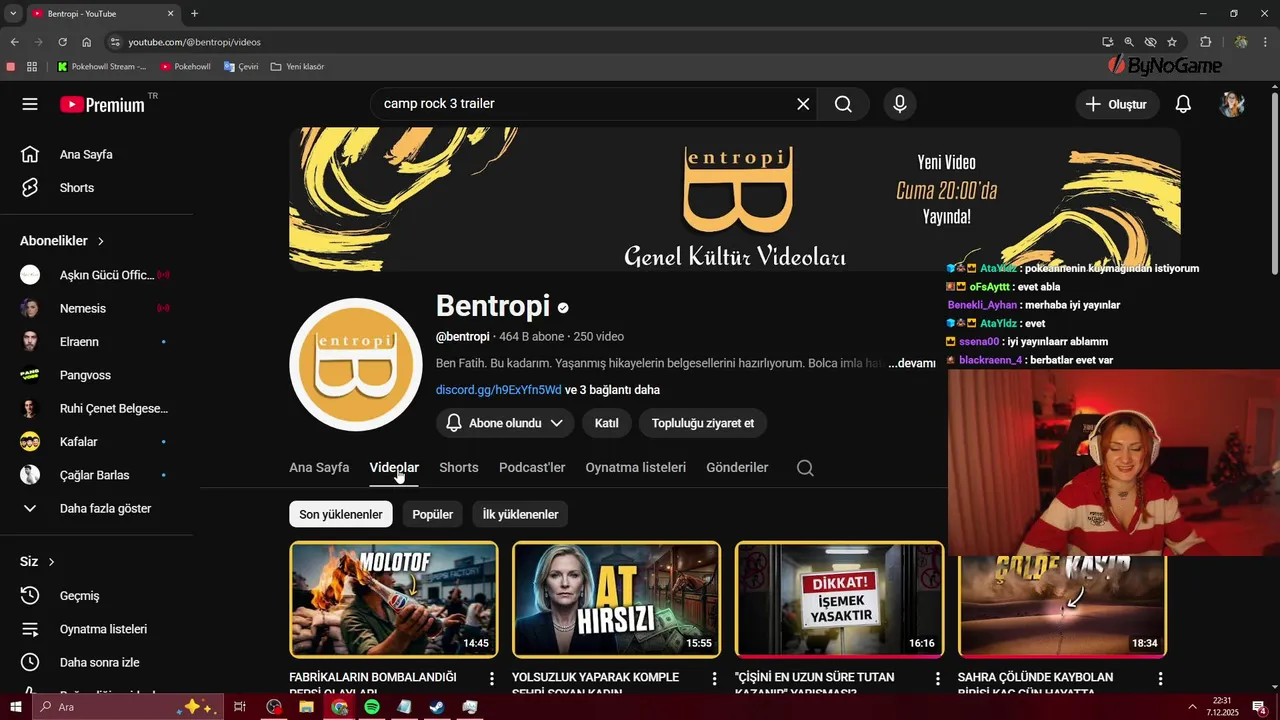Open the AT HIRSIZI video thumbnail
1280x720 pixels.
616,599
